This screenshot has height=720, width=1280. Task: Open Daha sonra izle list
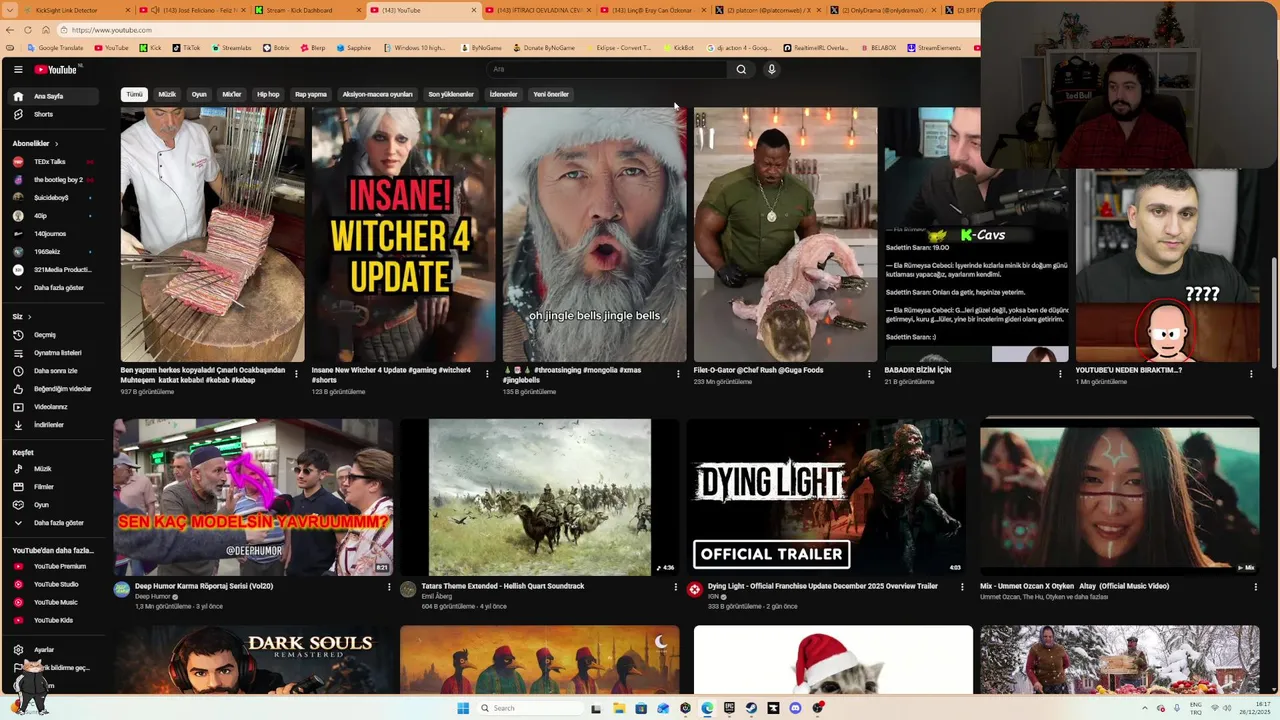pyautogui.click(x=55, y=371)
